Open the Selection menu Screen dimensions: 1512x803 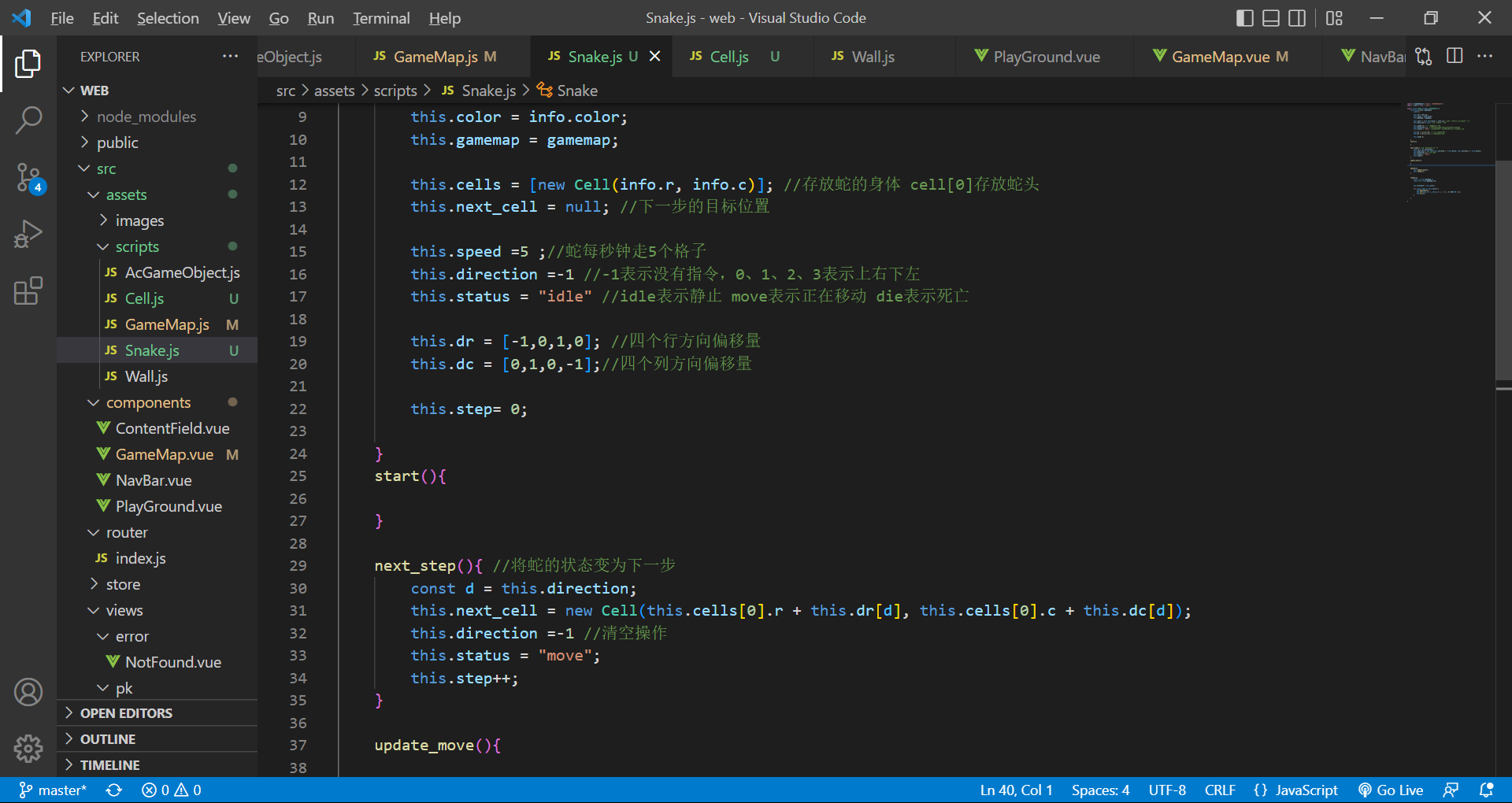(x=168, y=18)
